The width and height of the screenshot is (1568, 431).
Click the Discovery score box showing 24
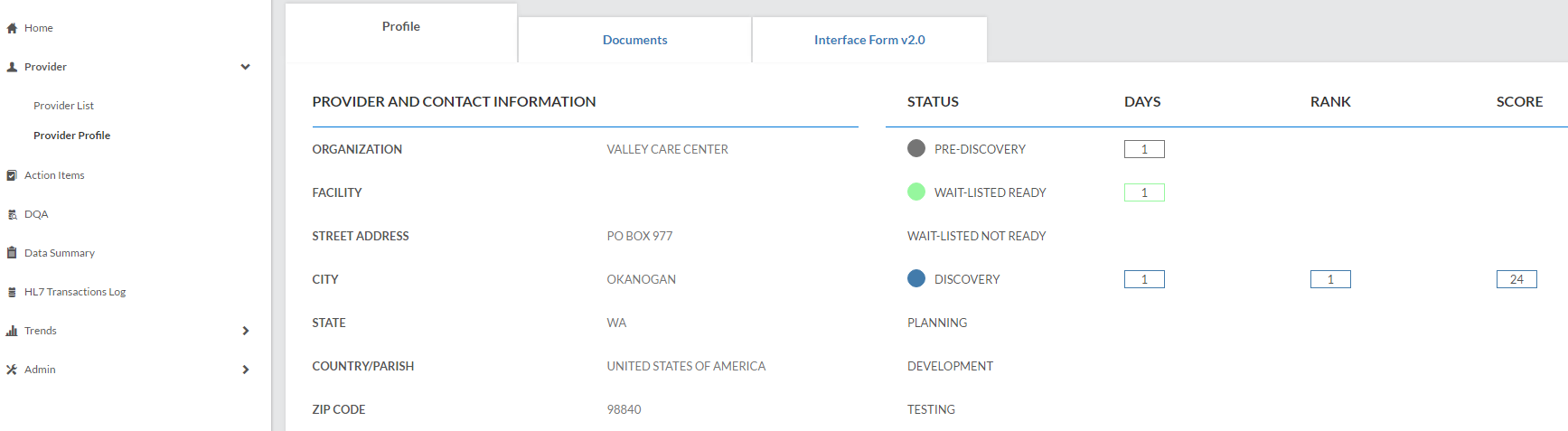[x=1516, y=279]
